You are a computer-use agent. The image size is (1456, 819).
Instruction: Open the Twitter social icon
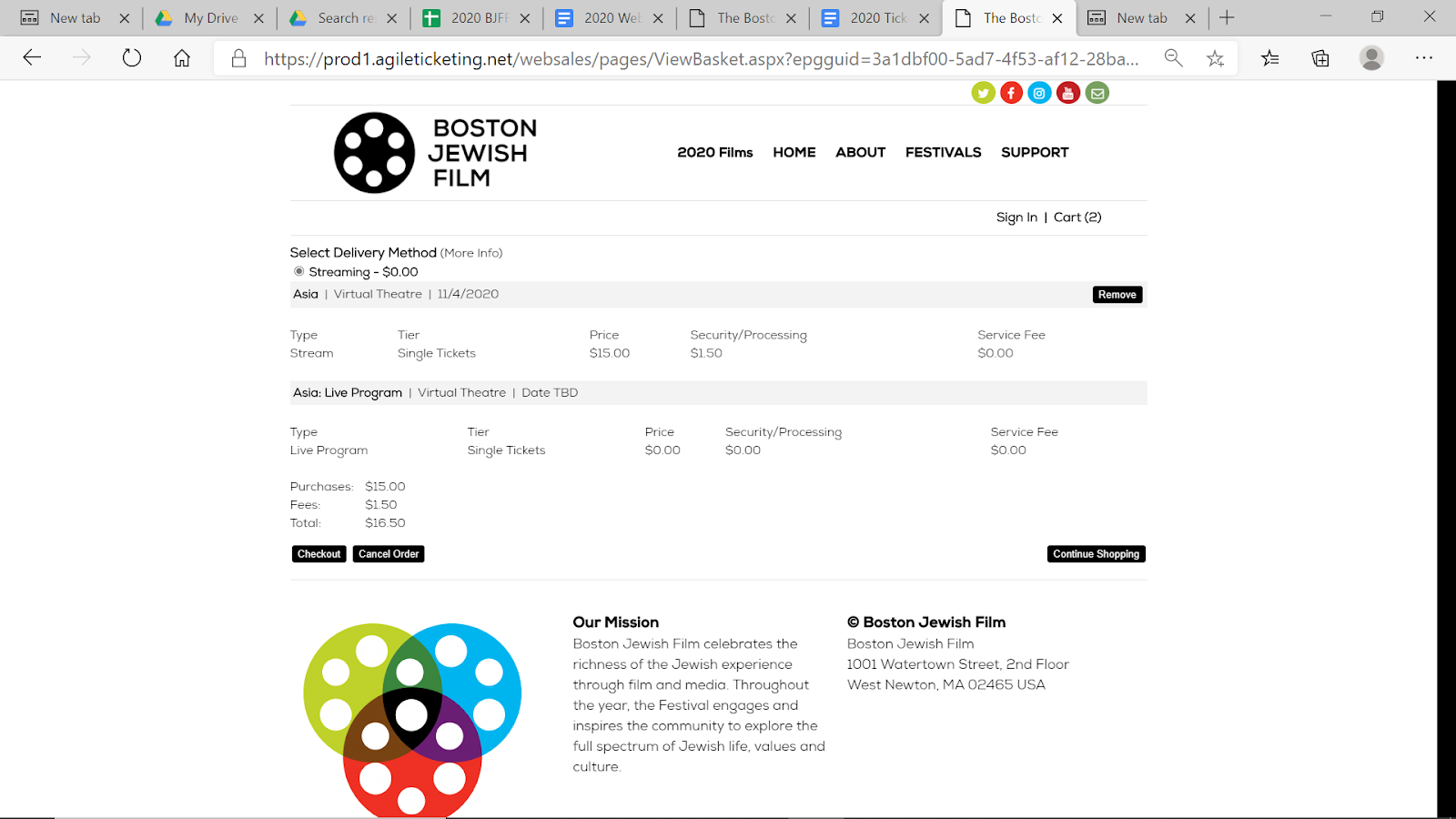pyautogui.click(x=983, y=93)
